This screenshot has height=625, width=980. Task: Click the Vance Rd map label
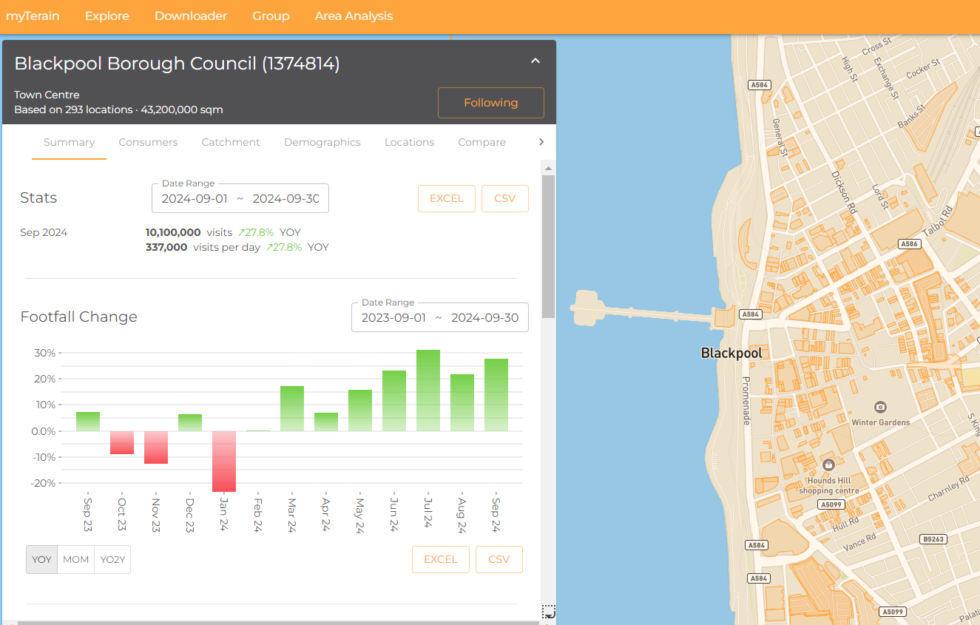pos(859,542)
